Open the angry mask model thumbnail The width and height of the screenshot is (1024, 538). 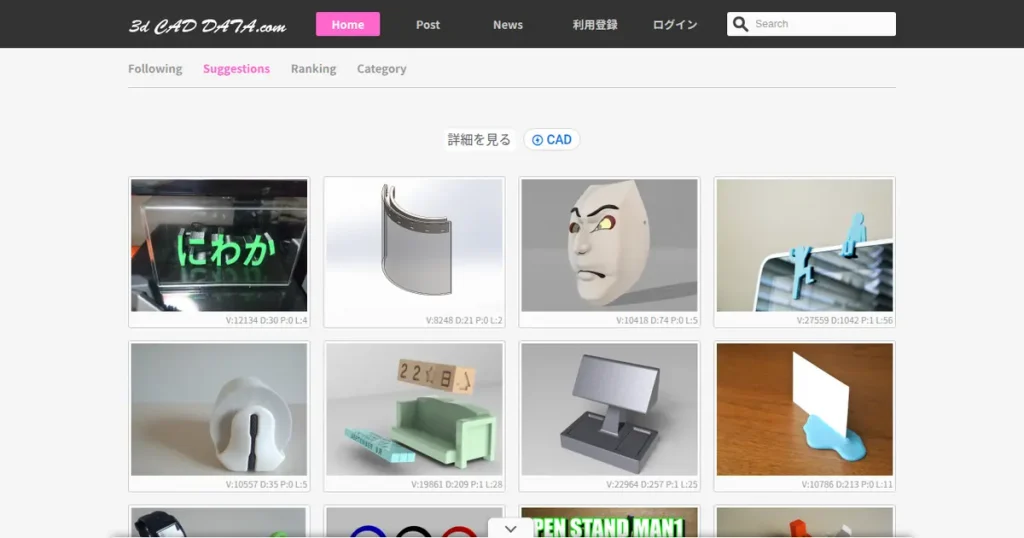point(609,246)
